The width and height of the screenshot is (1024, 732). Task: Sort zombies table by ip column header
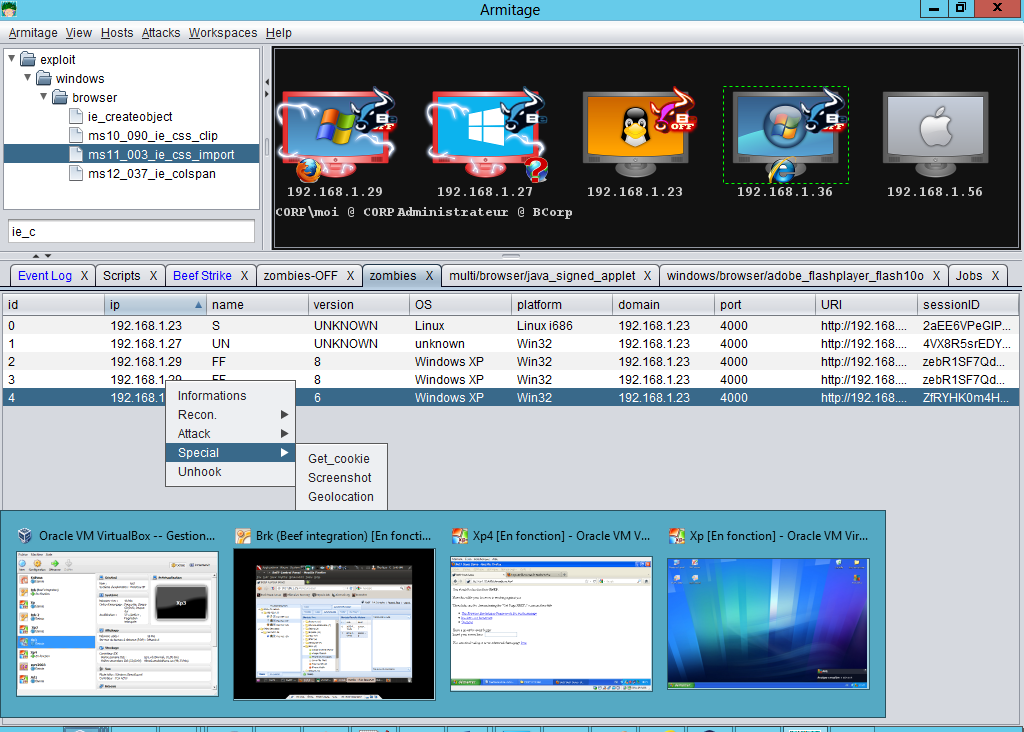155,305
